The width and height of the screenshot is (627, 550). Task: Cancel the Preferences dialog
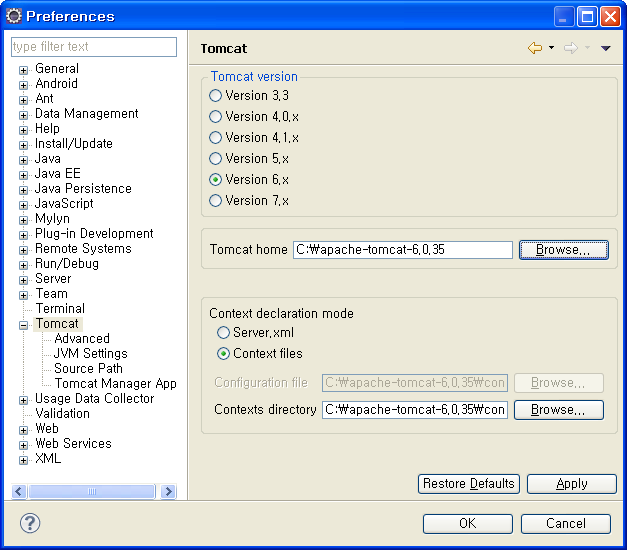coord(566,523)
